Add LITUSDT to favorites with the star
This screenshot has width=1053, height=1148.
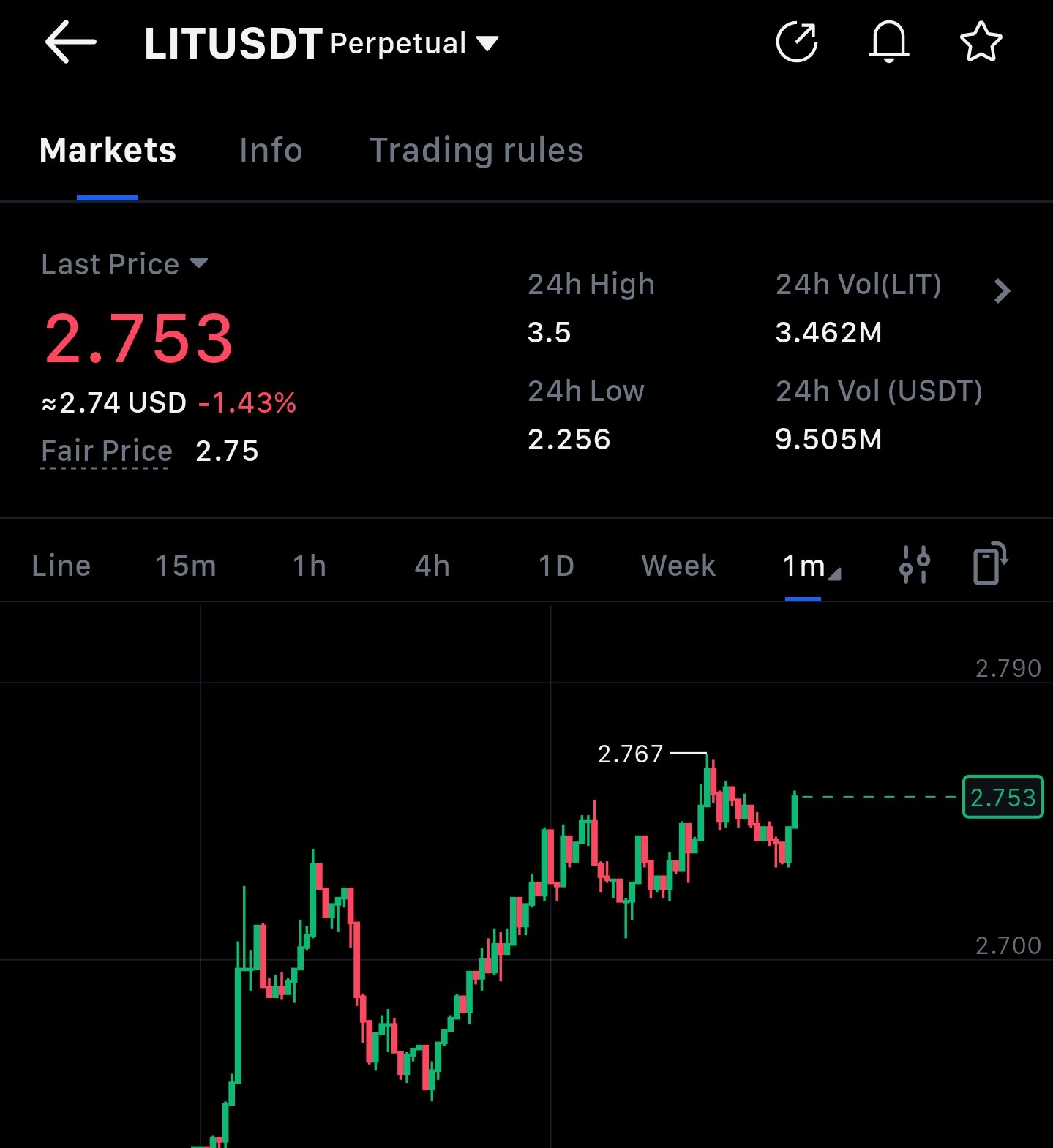[x=981, y=42]
